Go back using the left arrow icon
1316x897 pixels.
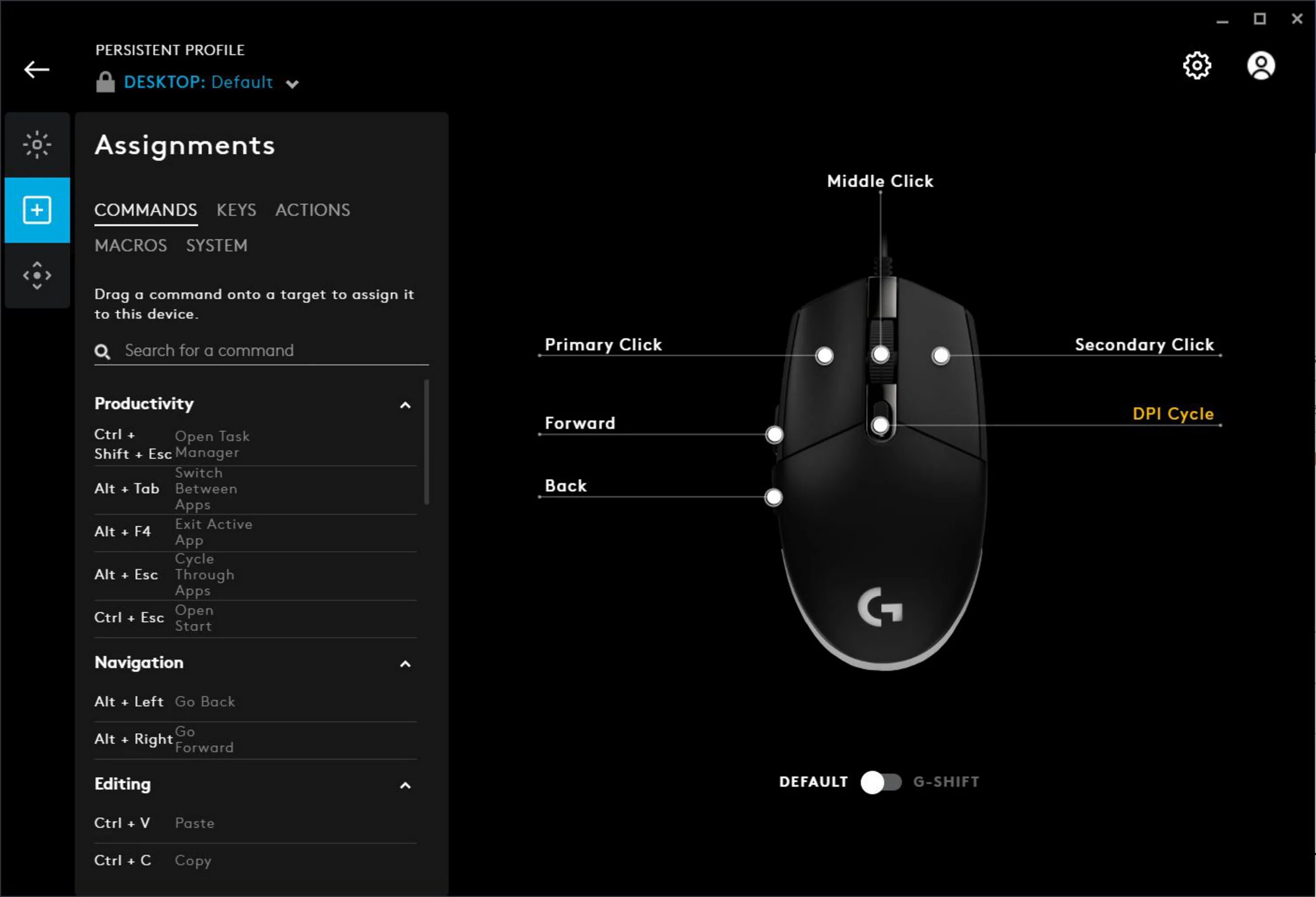coord(37,70)
